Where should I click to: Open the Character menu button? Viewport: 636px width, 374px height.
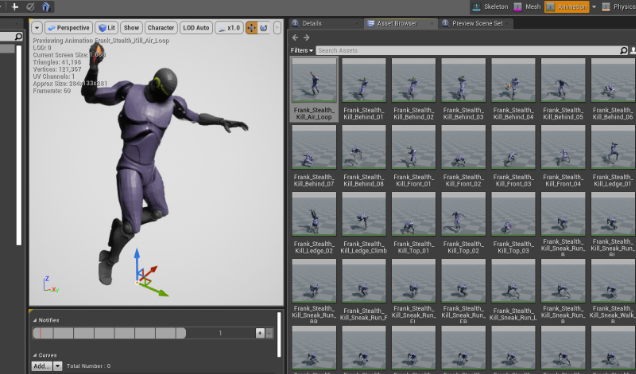tap(161, 28)
